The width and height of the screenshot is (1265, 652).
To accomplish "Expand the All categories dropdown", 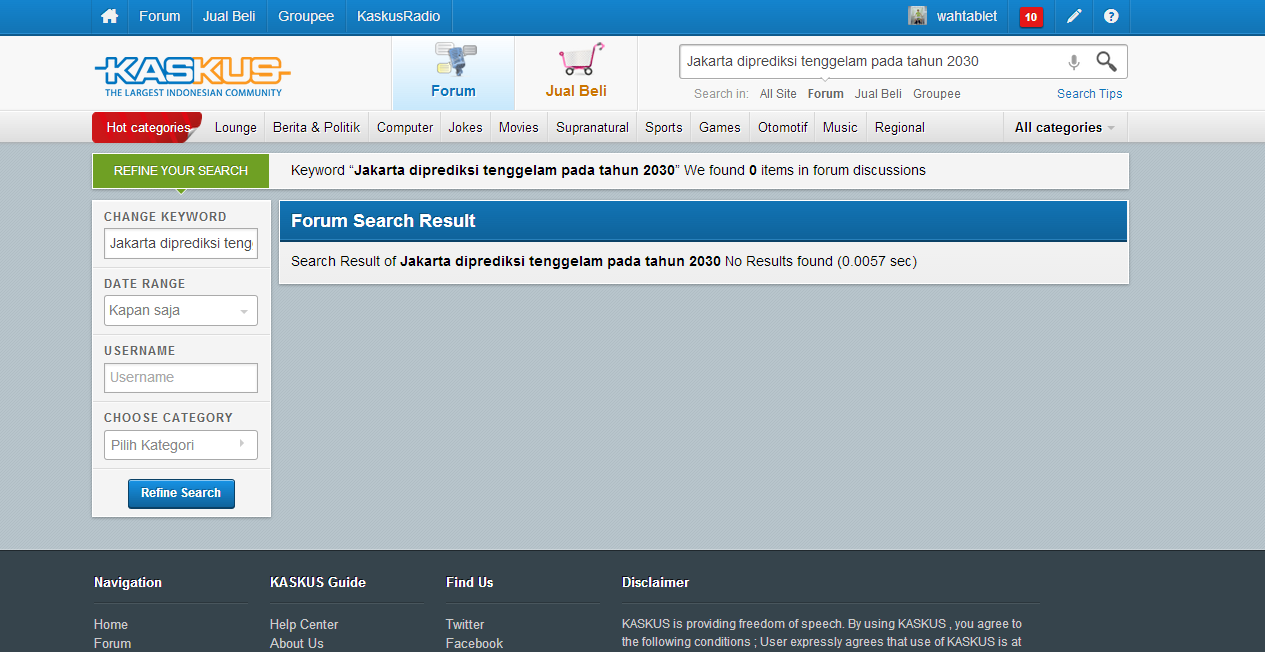I will click(x=1065, y=128).
